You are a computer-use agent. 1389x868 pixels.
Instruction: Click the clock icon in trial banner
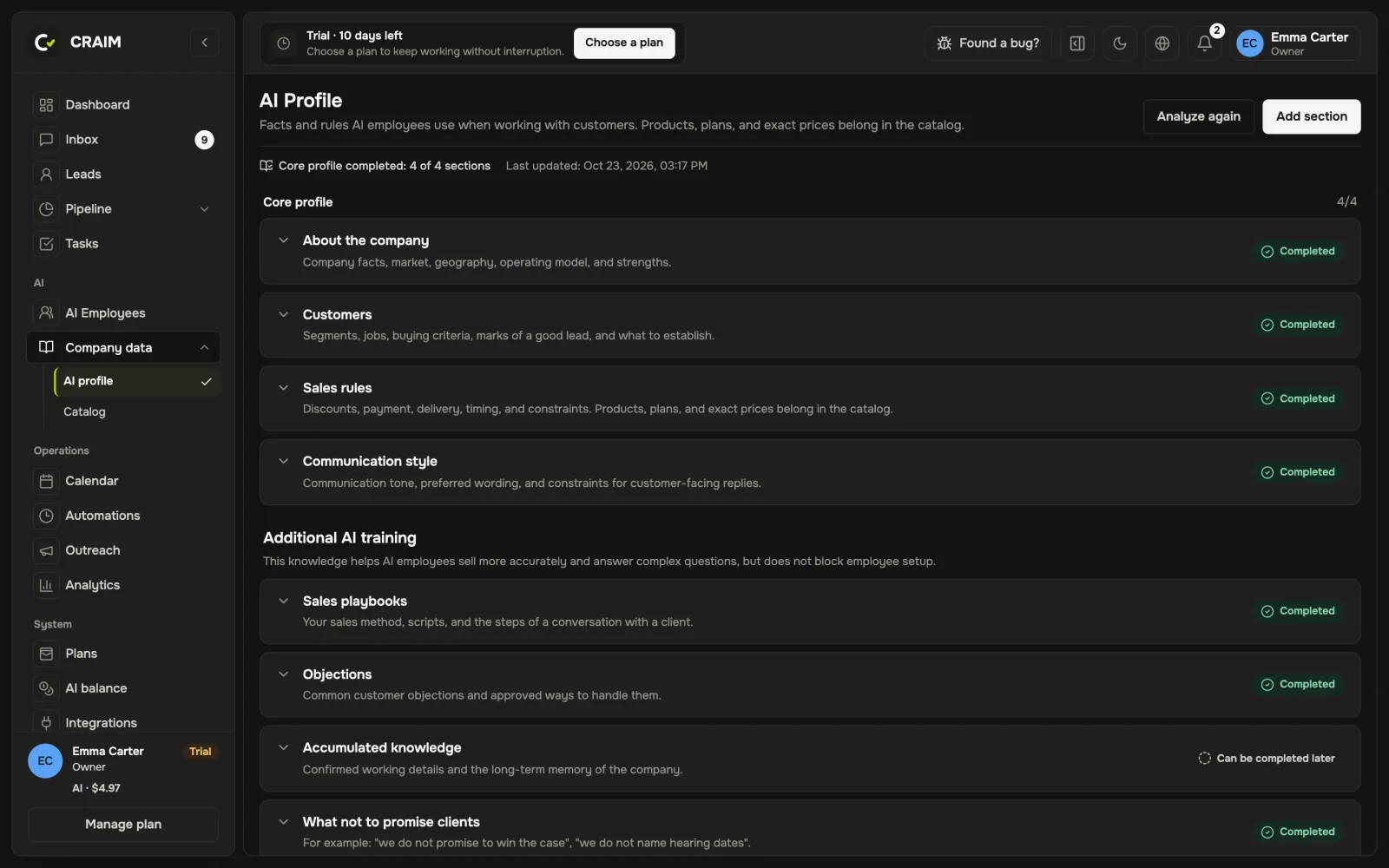[283, 43]
